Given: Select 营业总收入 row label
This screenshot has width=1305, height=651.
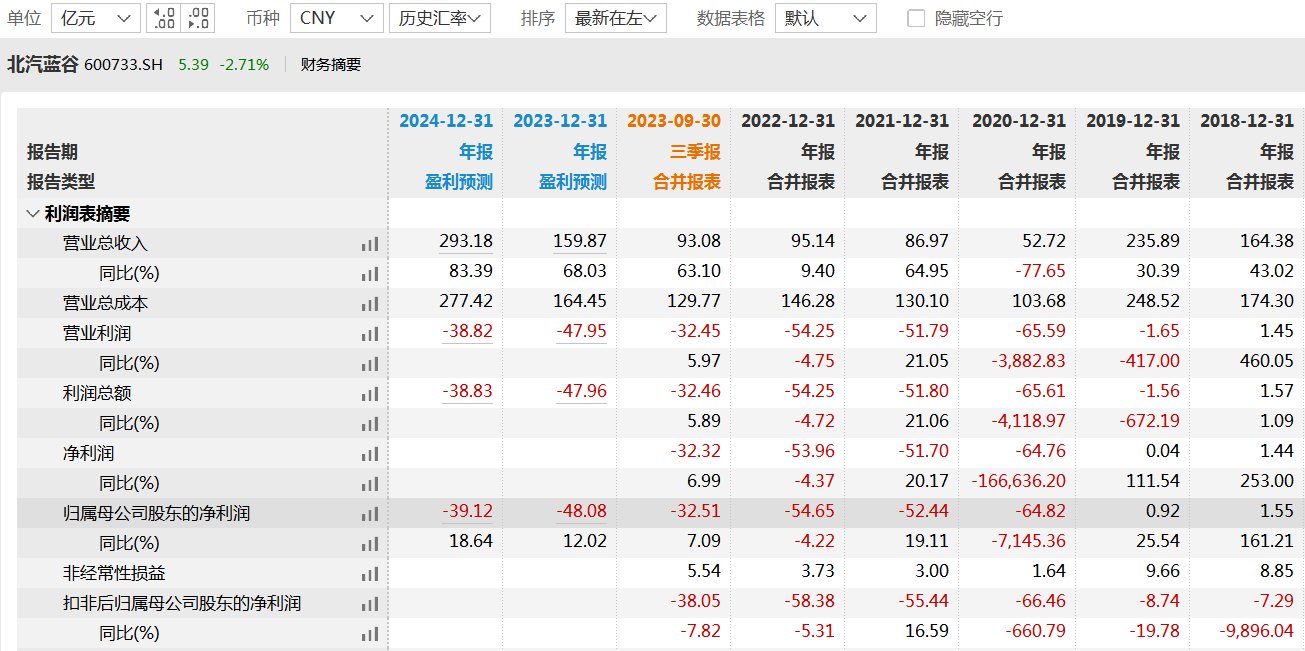Looking at the screenshot, I should tap(106, 243).
